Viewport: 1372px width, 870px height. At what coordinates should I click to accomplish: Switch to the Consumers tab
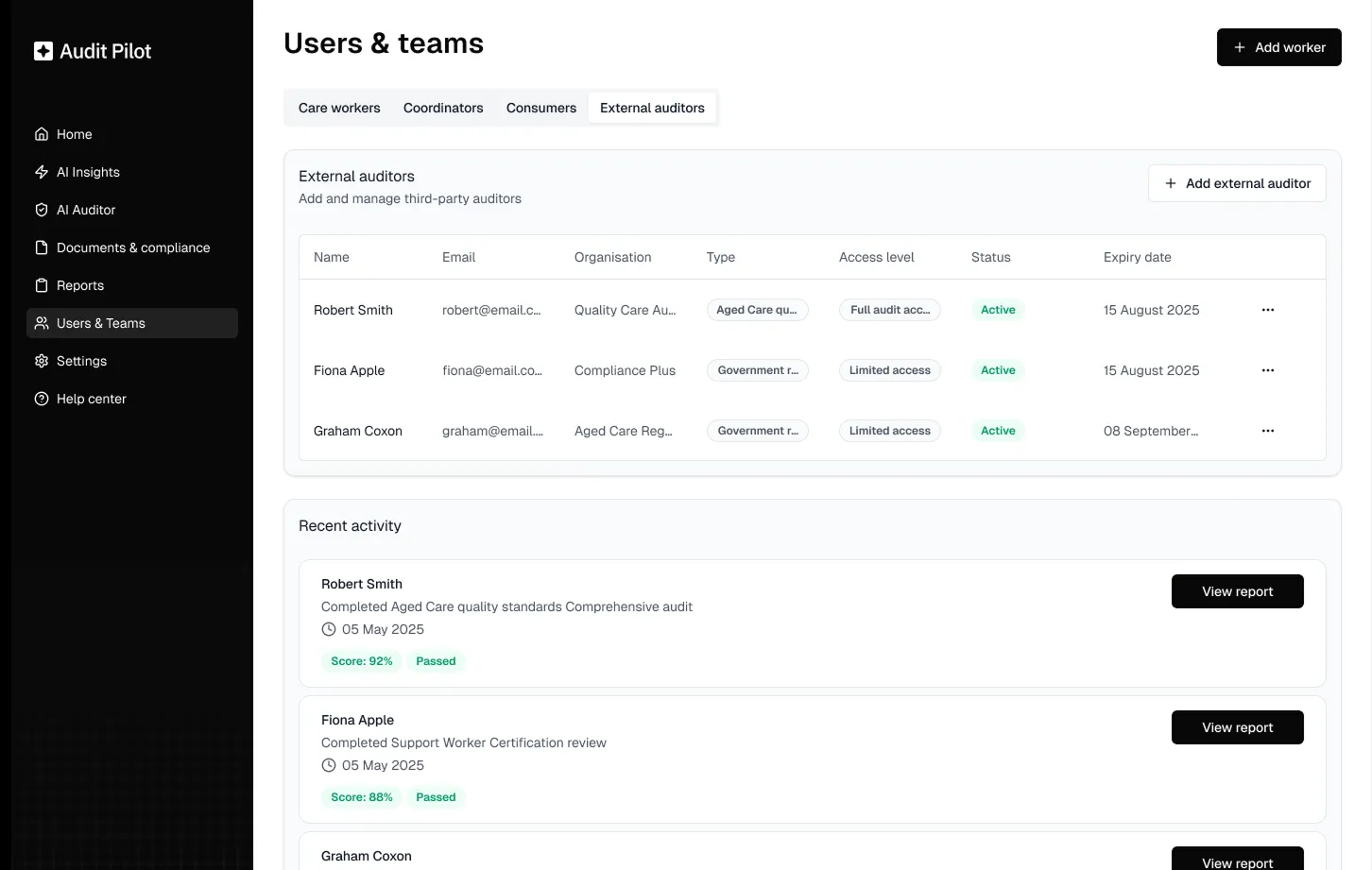541,108
